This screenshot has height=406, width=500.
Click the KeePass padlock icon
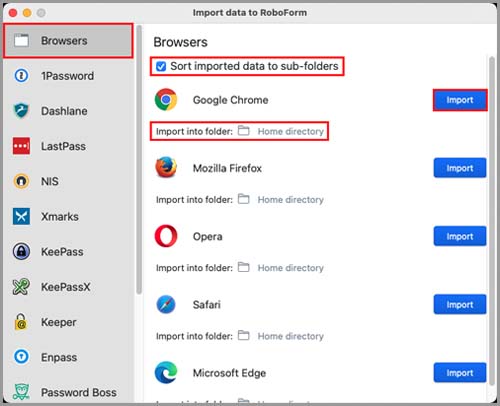pos(21,251)
